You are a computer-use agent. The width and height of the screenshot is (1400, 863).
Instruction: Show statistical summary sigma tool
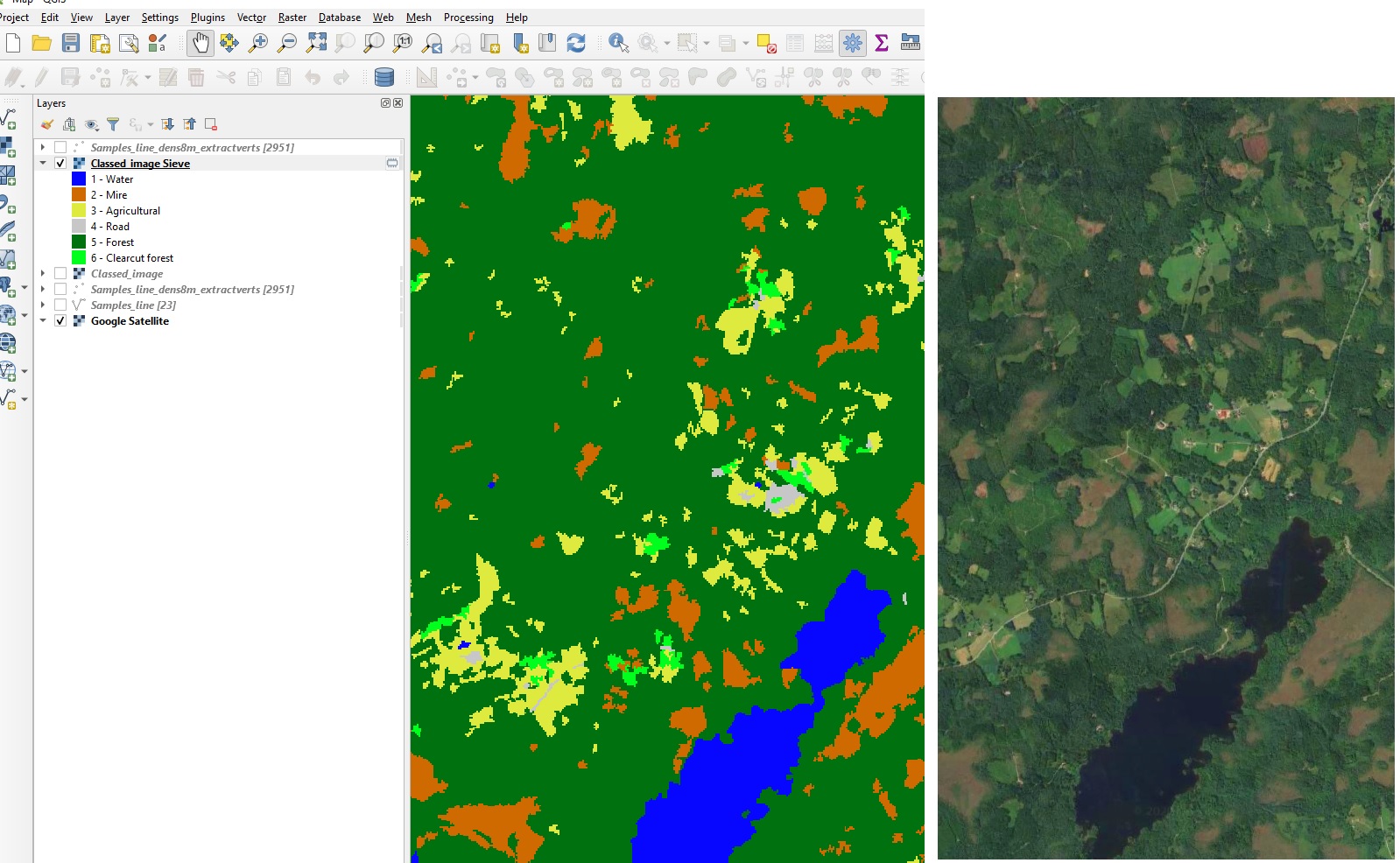(882, 43)
